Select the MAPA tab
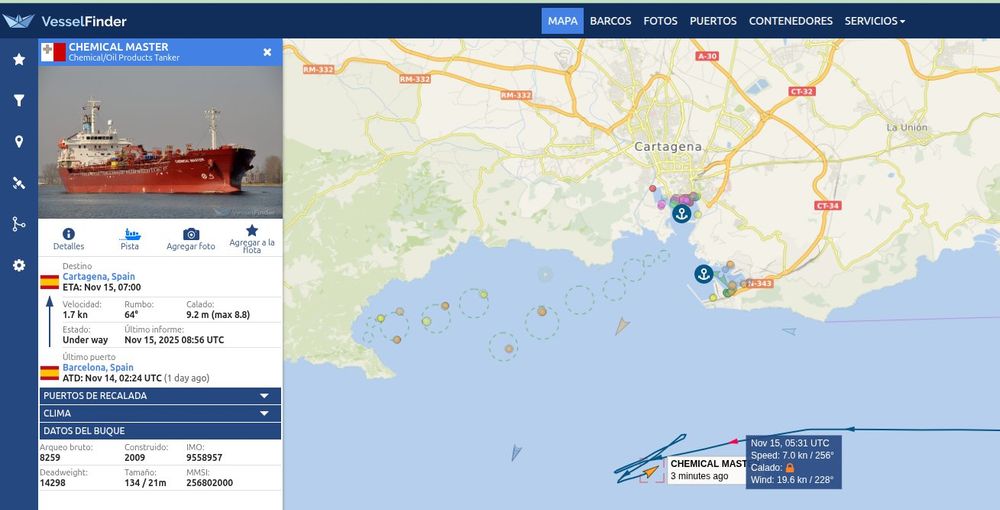This screenshot has height=510, width=1000. pos(562,21)
